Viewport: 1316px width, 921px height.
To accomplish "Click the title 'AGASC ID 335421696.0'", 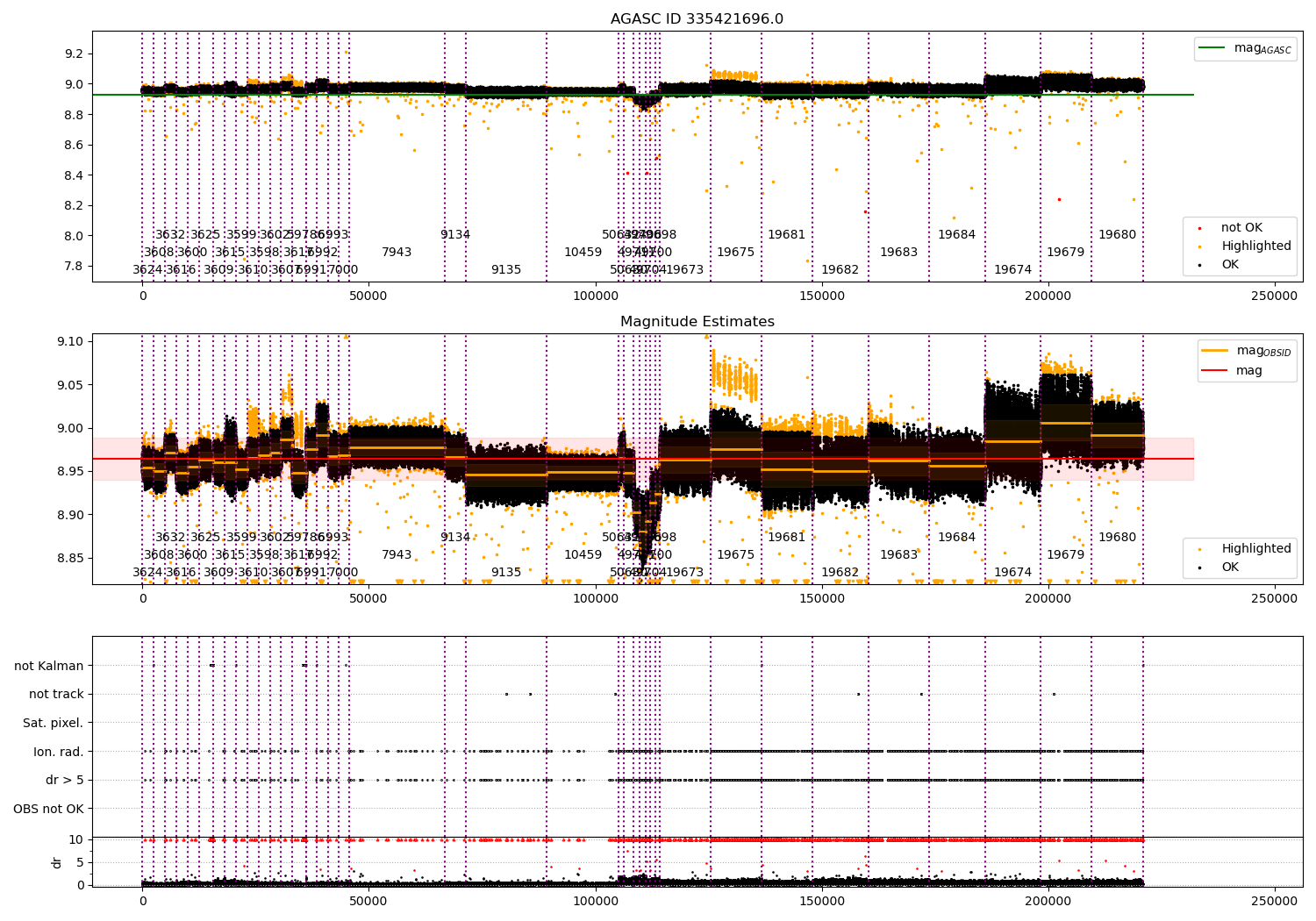I will pyautogui.click(x=697, y=19).
